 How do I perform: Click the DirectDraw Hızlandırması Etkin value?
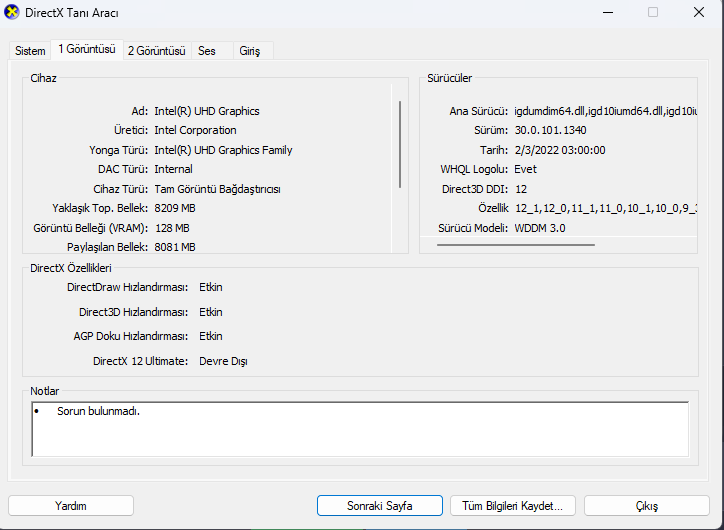click(x=211, y=287)
